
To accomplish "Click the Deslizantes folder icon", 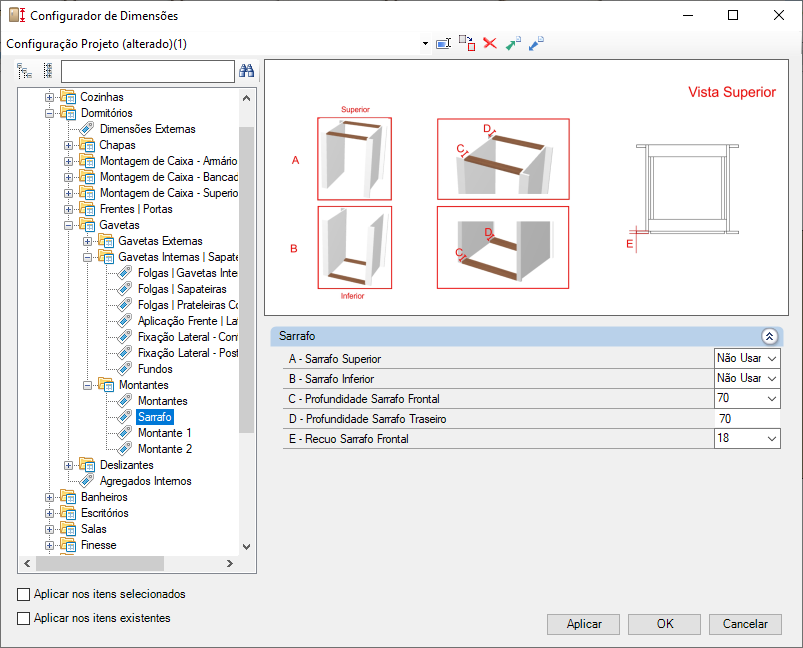I will [87, 465].
